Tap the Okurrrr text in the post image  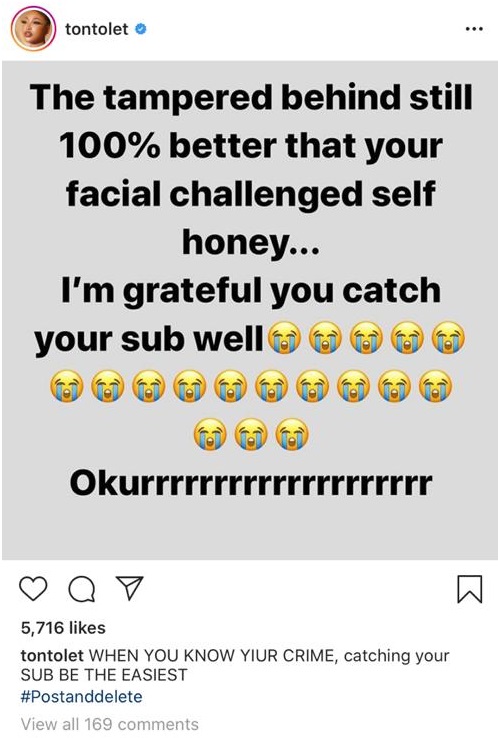[250, 483]
